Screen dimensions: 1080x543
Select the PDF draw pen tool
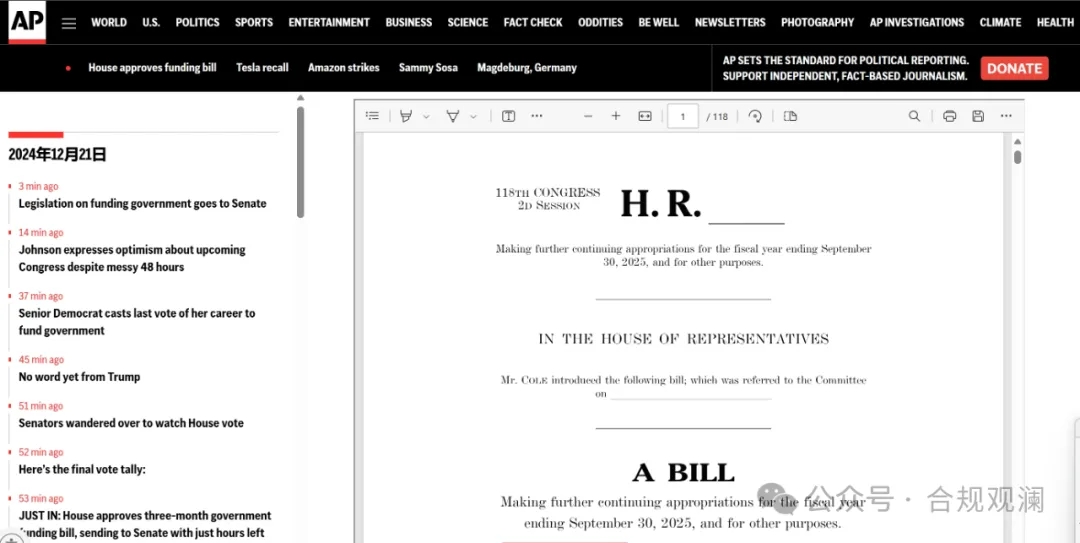[x=453, y=116]
